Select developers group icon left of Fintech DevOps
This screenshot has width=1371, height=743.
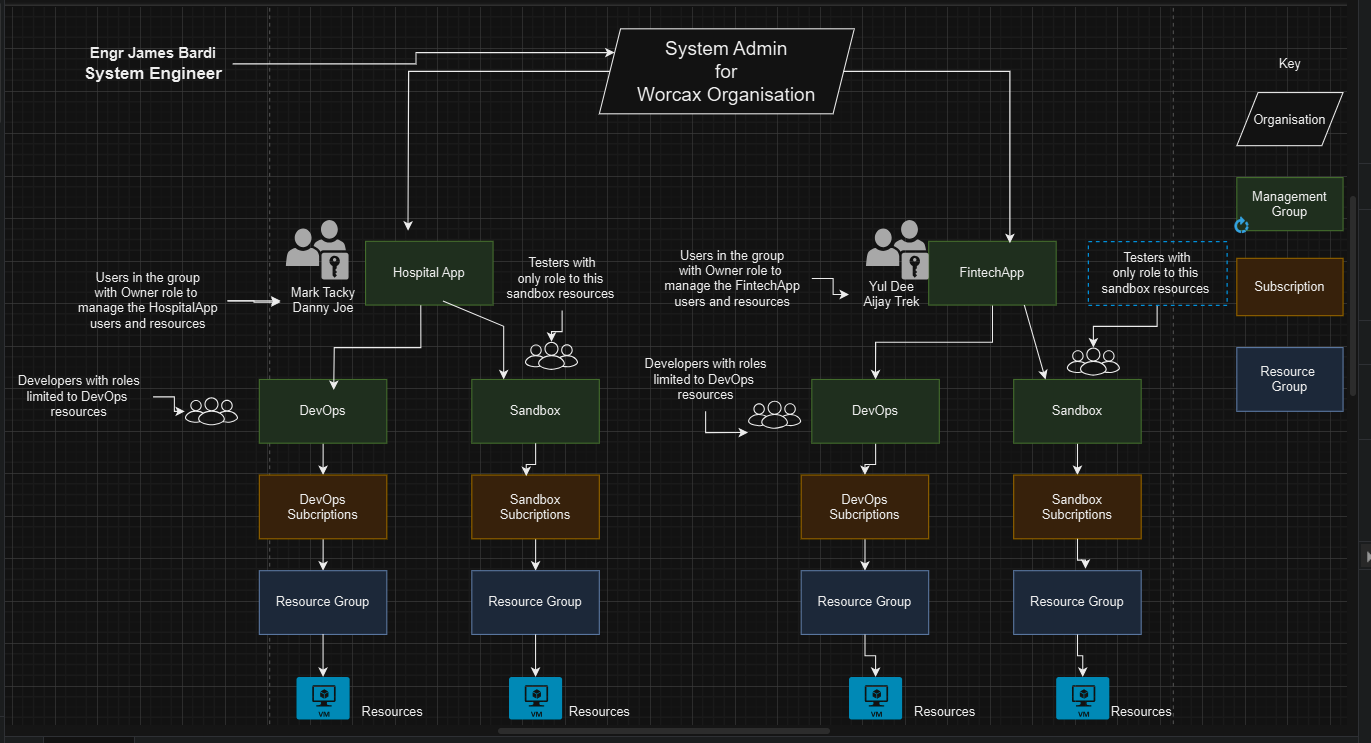pyautogui.click(x=775, y=415)
